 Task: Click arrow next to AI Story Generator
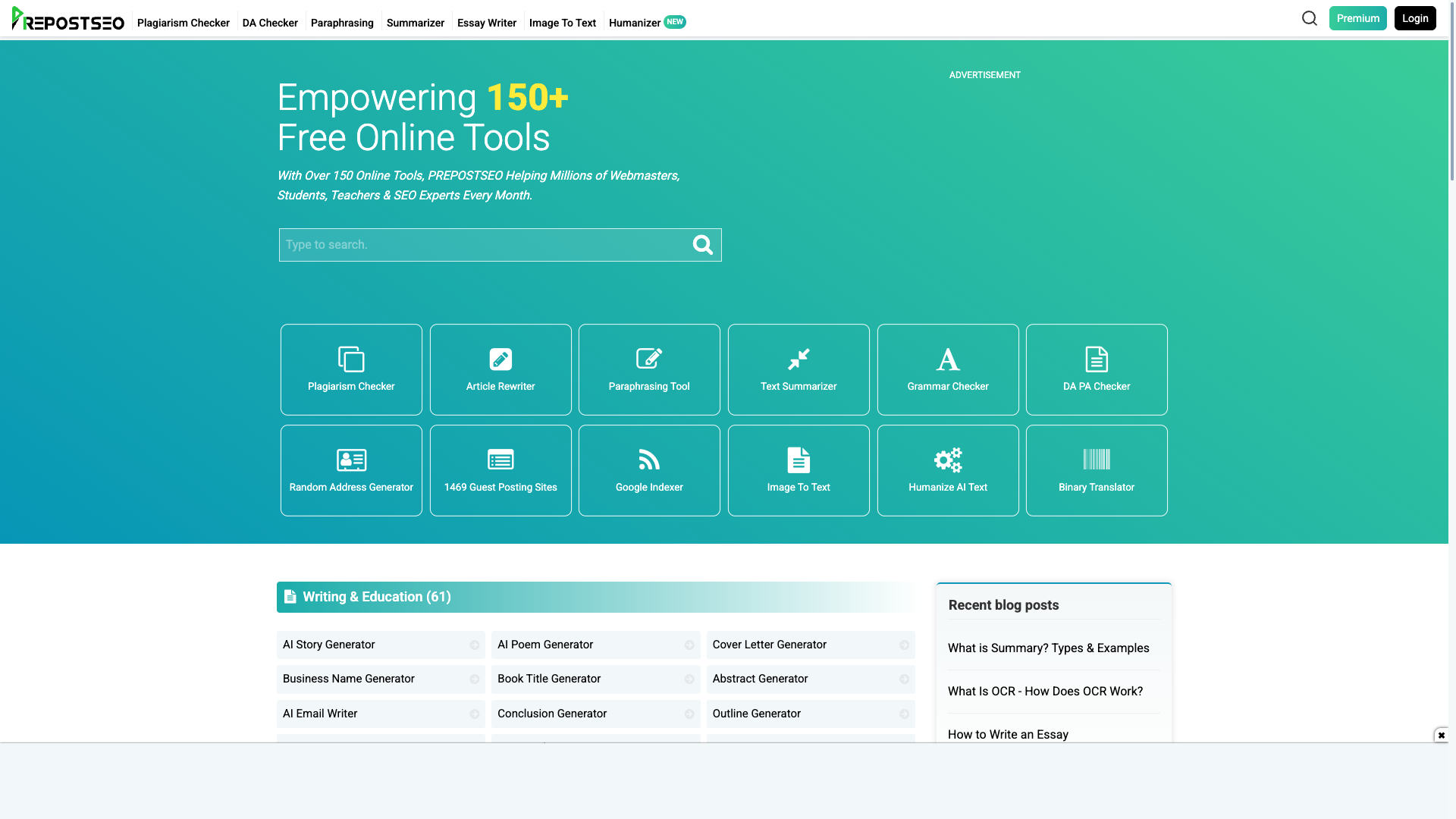point(475,645)
